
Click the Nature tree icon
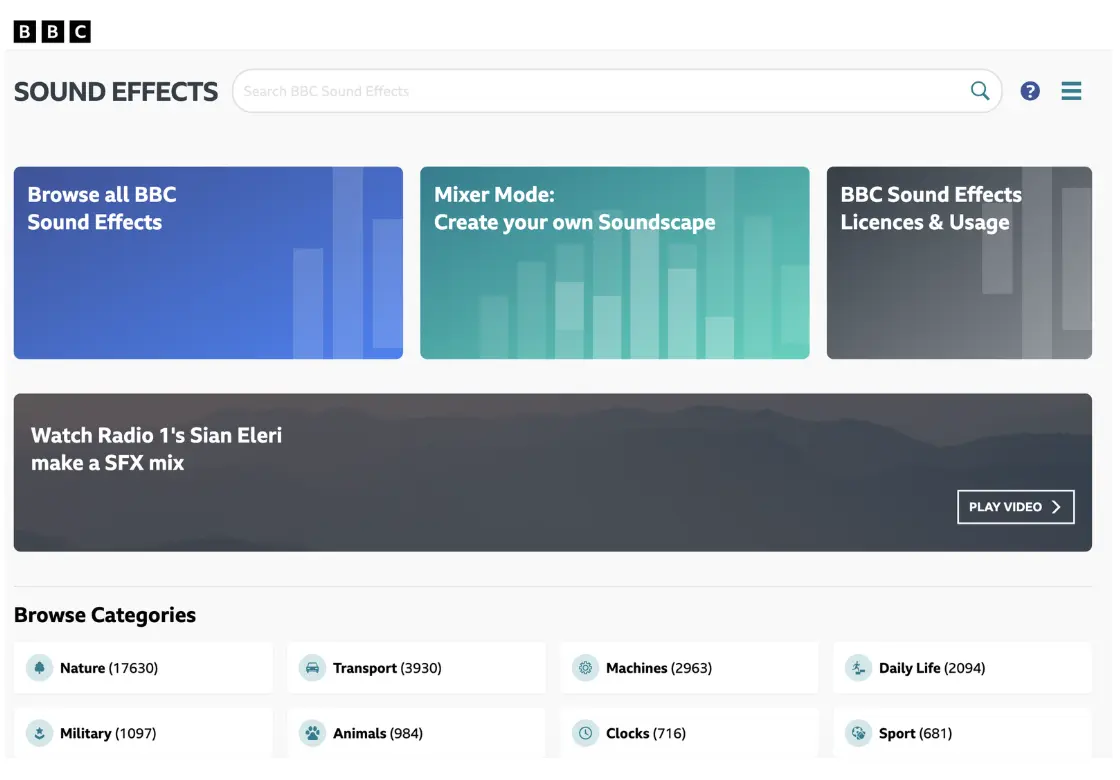[39, 668]
